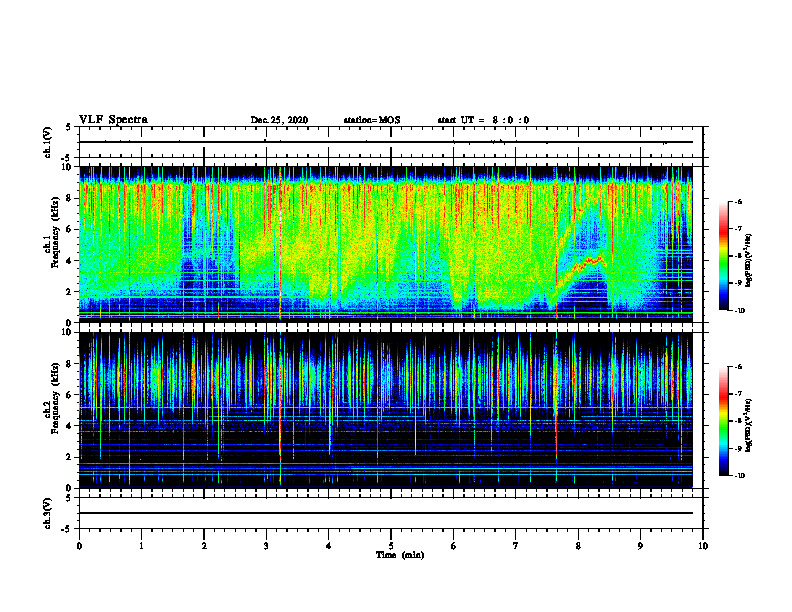This screenshot has width=792, height=612.
Task: Click the "-10" label on ch.1 color bar
Action: click(739, 311)
